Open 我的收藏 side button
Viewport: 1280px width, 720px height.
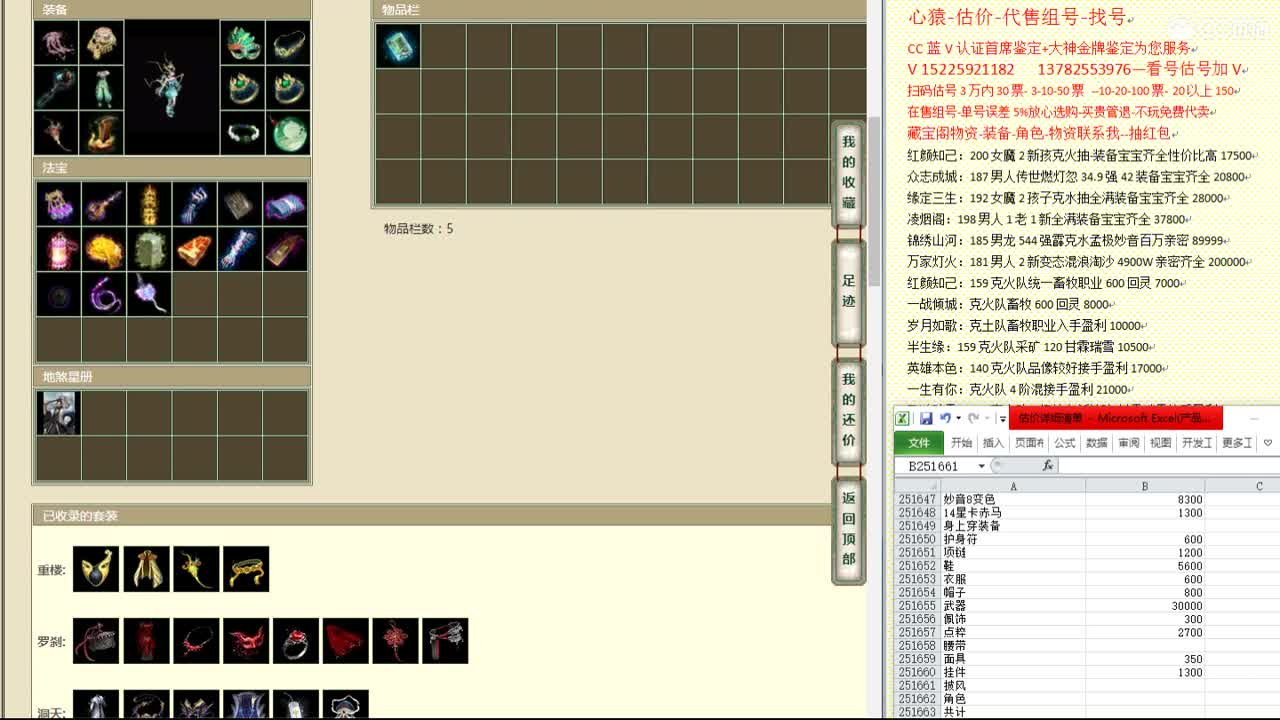(x=848, y=172)
